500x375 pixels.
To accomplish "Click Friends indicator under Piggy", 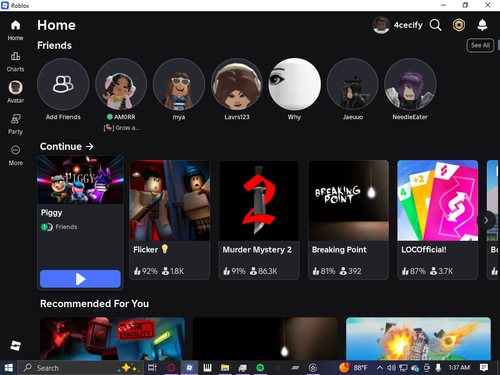I will click(59, 227).
